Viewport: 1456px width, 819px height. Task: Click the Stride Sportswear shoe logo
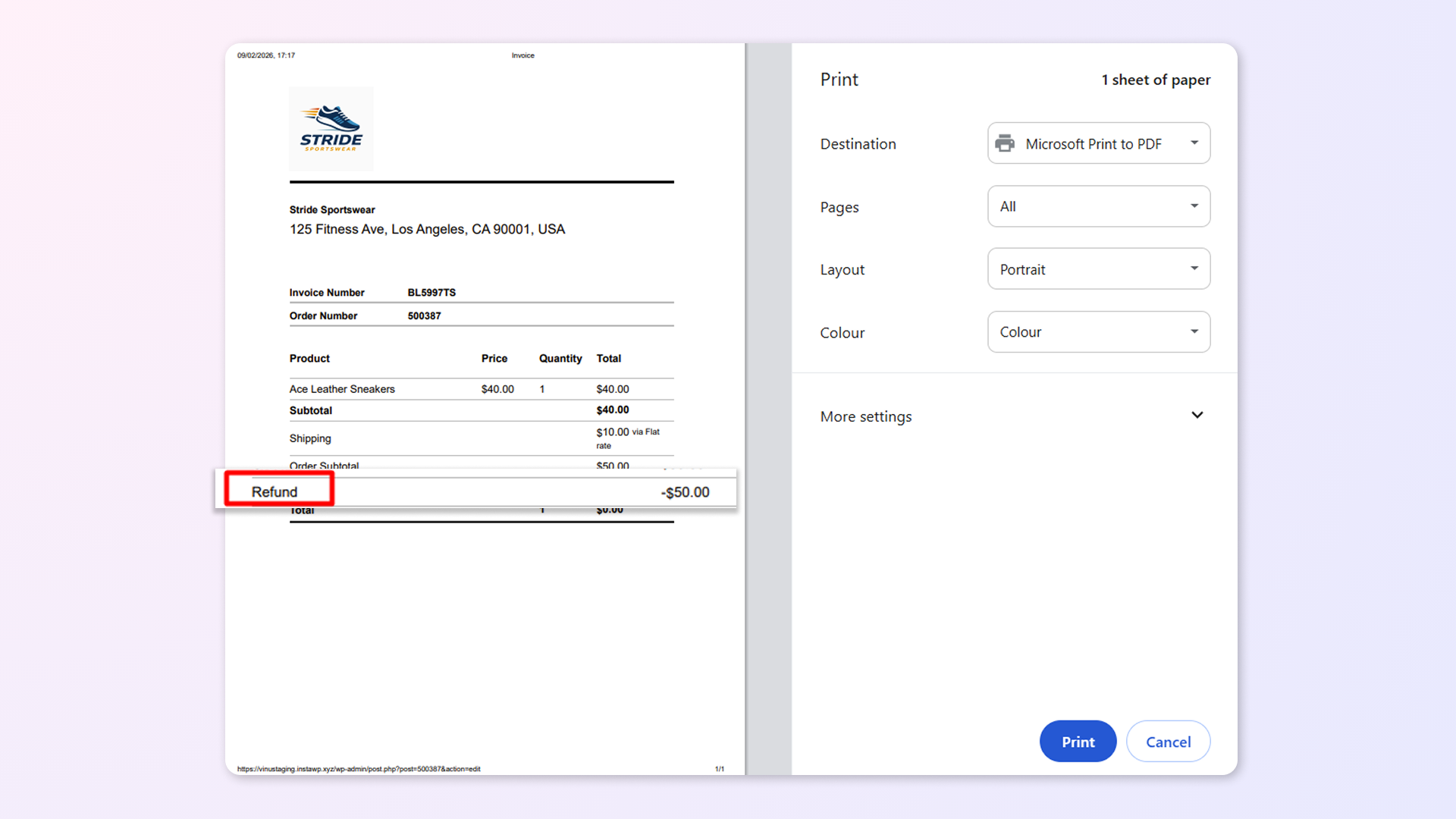(x=331, y=128)
